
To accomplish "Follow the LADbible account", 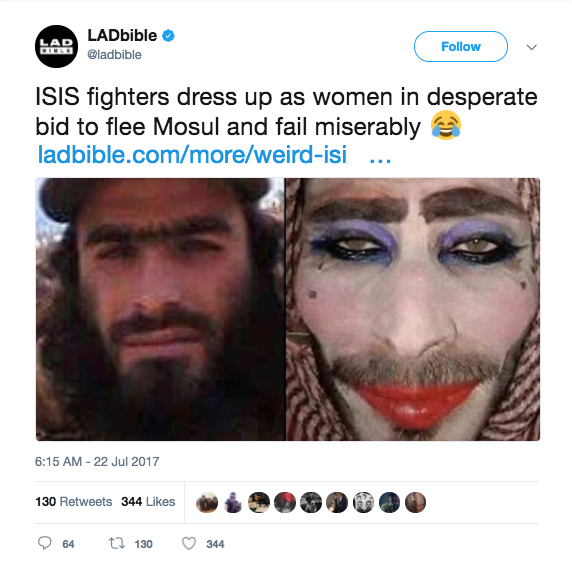I will pos(461,46).
